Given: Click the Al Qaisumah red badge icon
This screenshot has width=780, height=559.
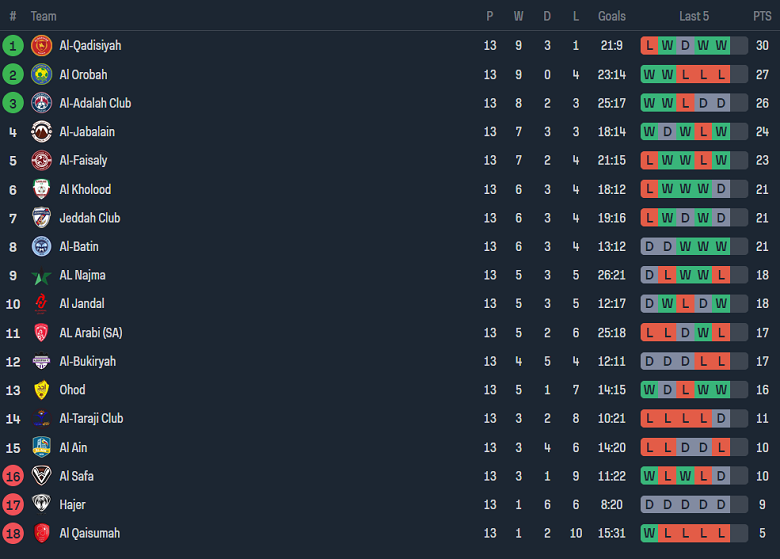Looking at the screenshot, I should tap(41, 534).
